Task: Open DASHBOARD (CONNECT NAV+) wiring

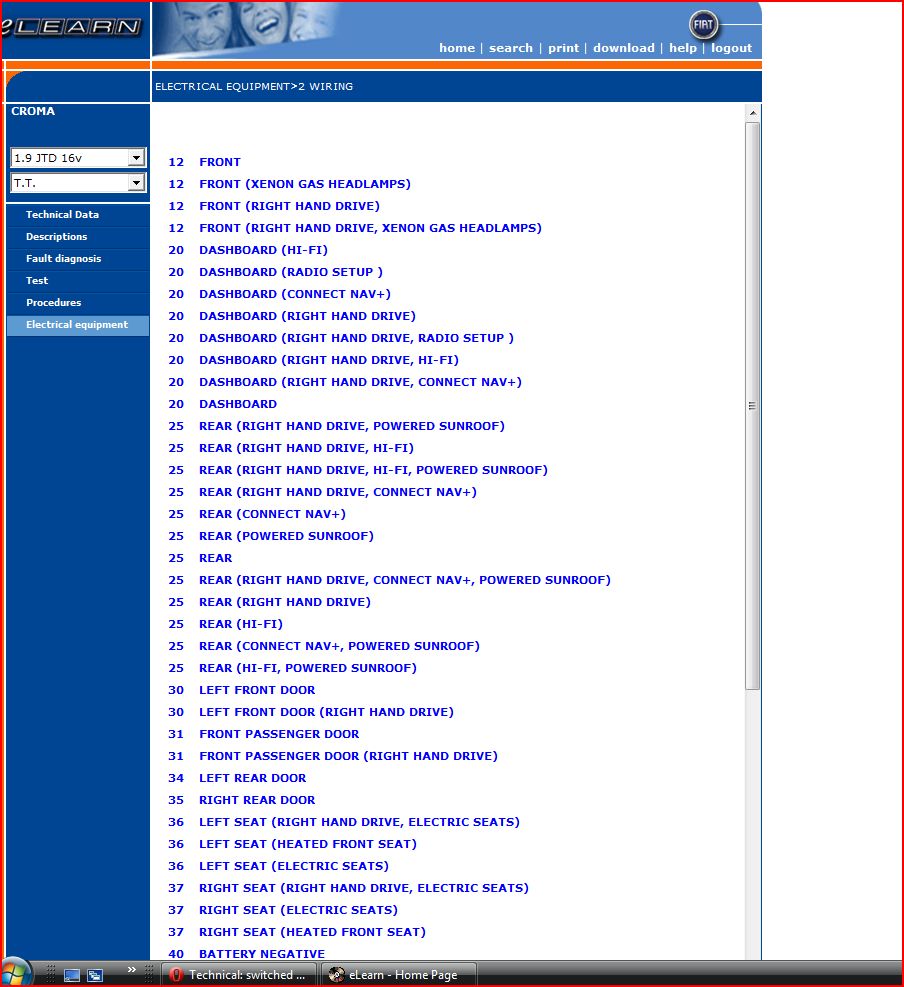Action: (295, 294)
